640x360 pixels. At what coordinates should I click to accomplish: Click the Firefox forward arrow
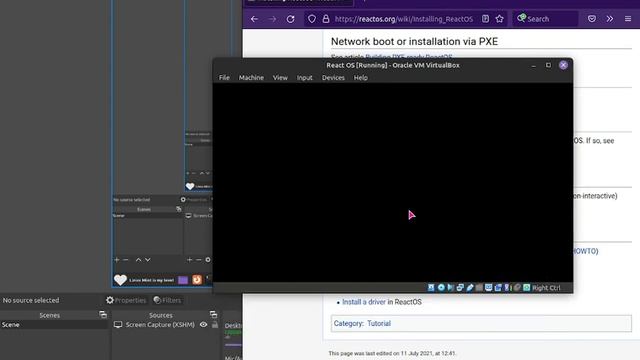pyautogui.click(x=272, y=19)
